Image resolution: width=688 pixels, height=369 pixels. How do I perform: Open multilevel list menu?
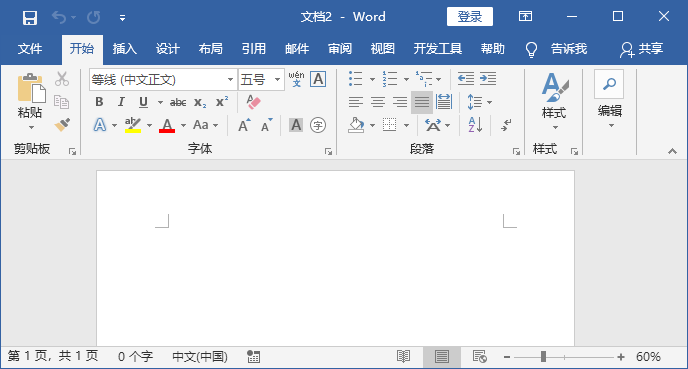428,79
